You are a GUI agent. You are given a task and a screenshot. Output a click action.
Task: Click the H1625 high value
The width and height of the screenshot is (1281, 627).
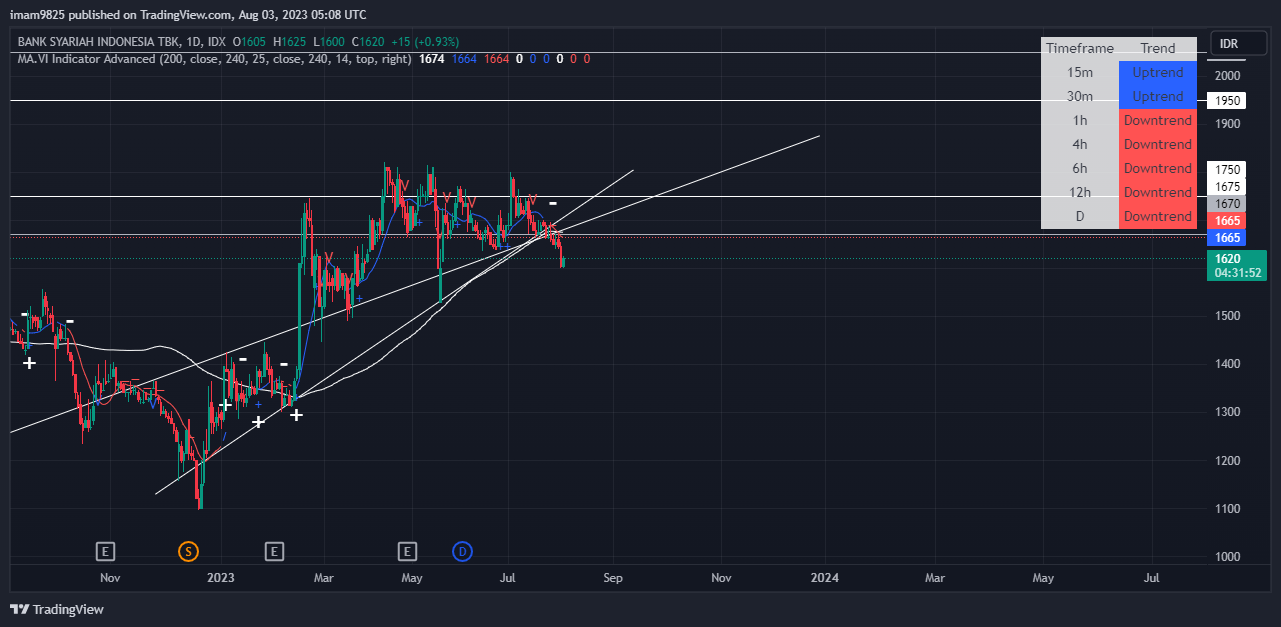click(290, 43)
